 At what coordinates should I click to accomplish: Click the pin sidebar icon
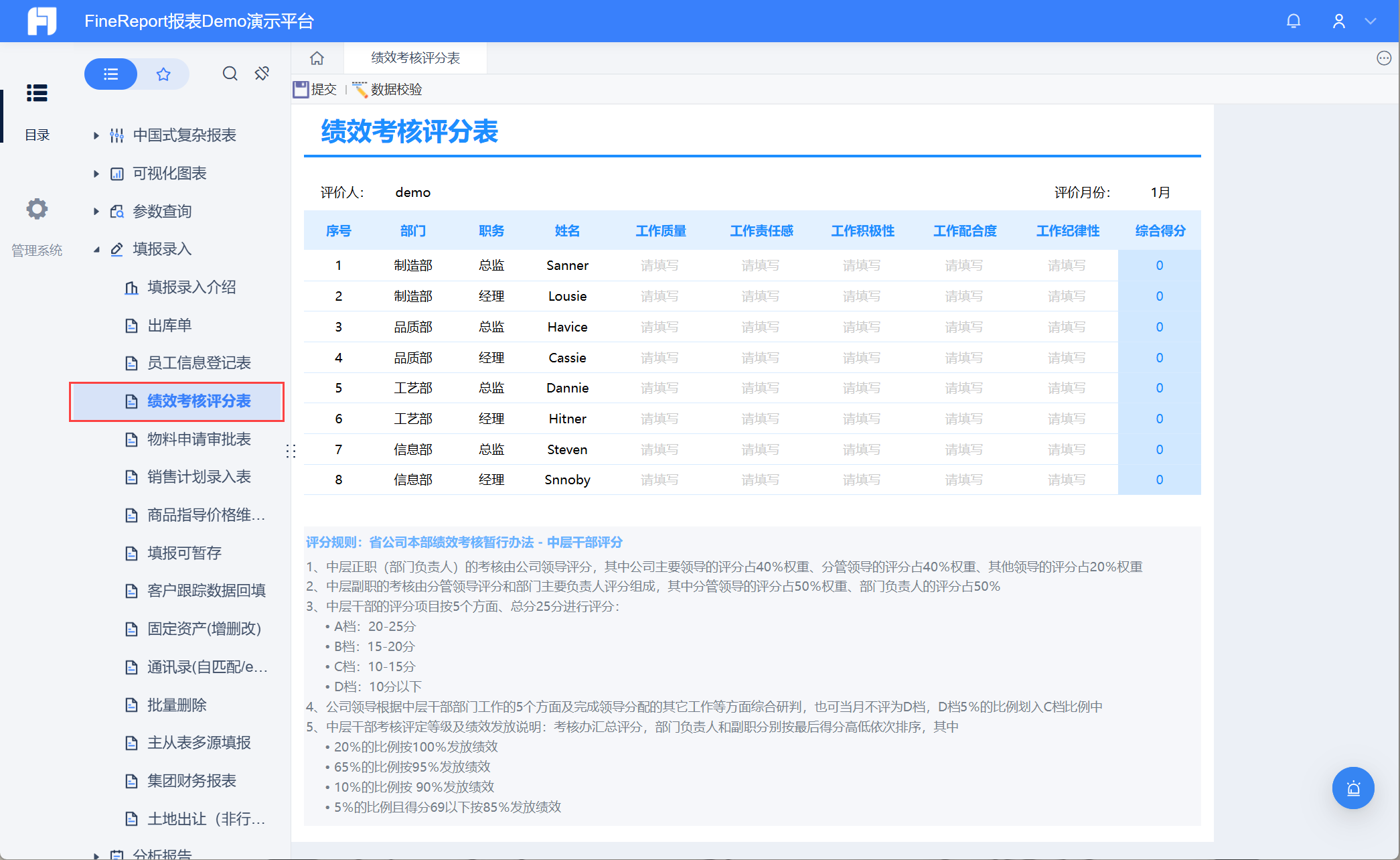pos(262,74)
